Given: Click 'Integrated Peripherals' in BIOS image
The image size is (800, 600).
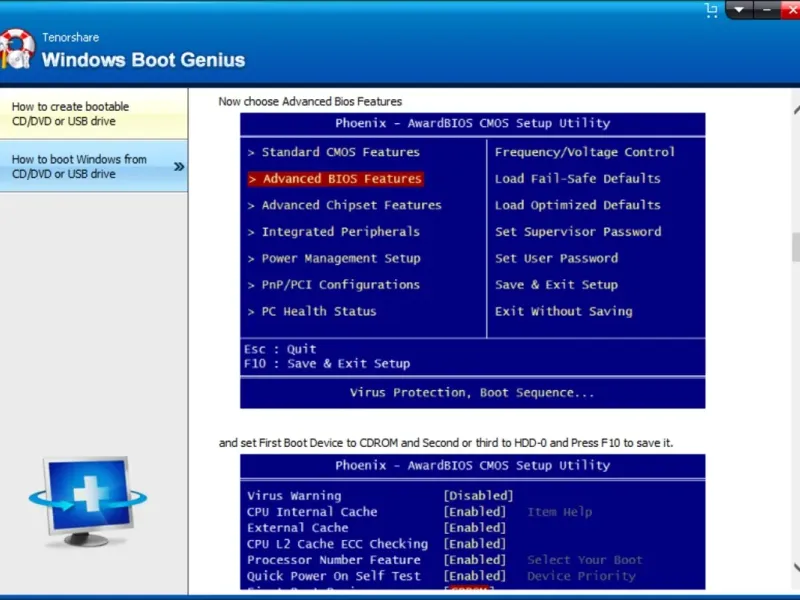Looking at the screenshot, I should click(x=340, y=232).
